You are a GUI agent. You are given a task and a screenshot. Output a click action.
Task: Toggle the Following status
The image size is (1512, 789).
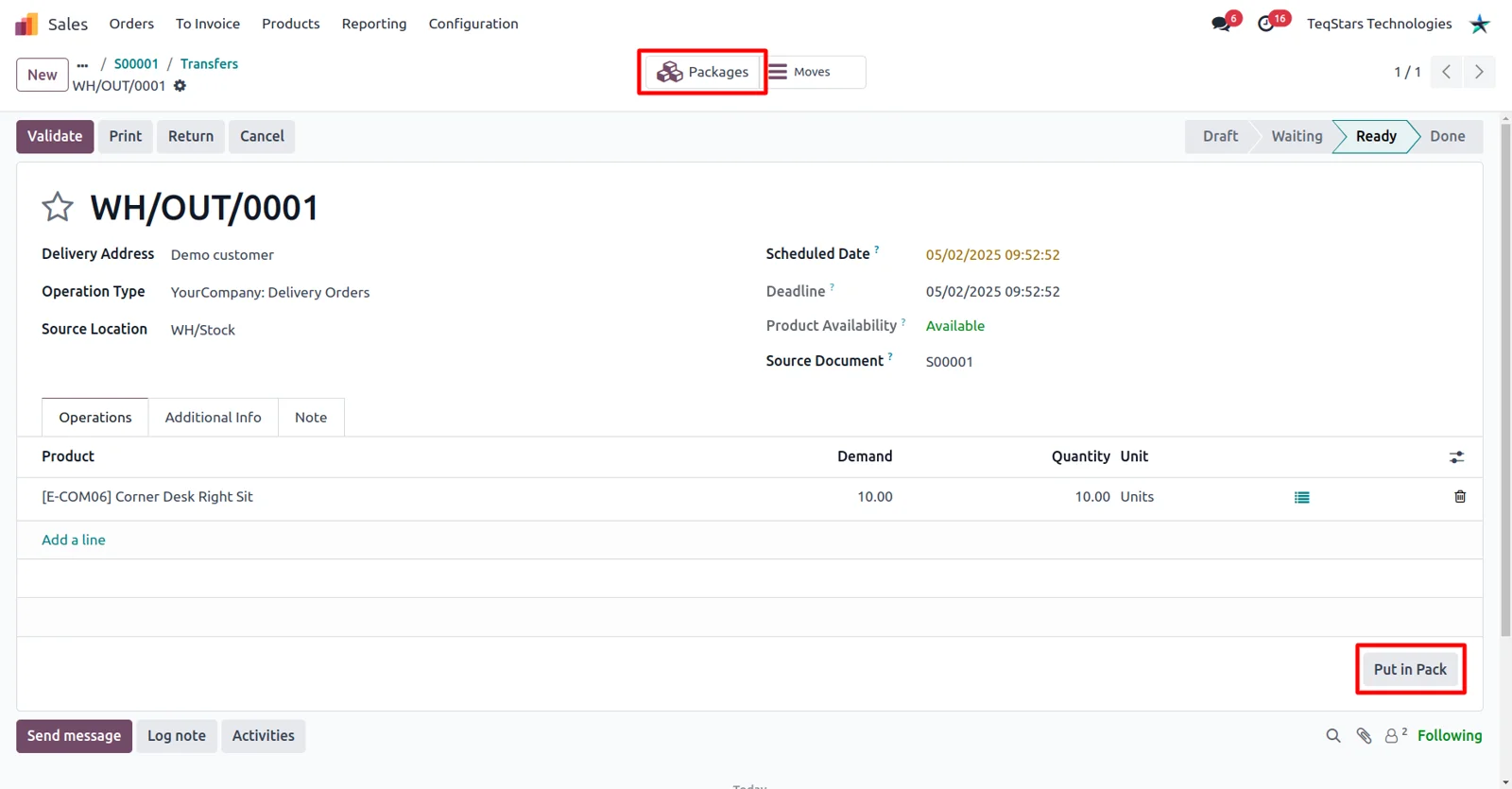coord(1450,735)
